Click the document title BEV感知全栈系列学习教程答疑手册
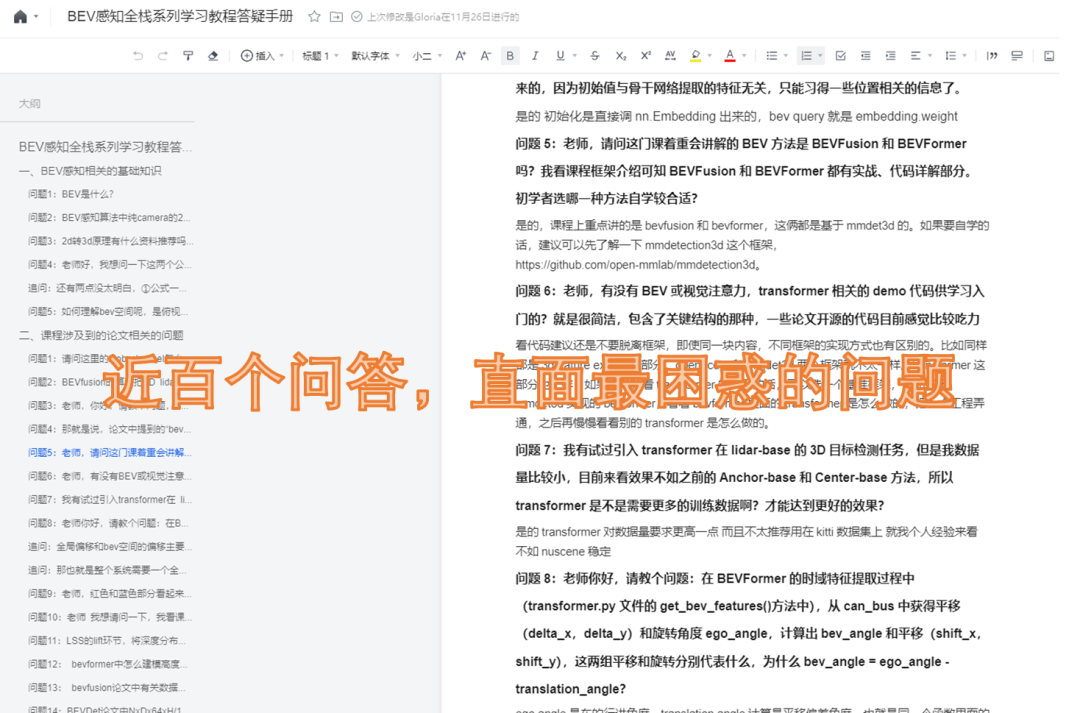Image resolution: width=1080 pixels, height=713 pixels. coord(180,17)
